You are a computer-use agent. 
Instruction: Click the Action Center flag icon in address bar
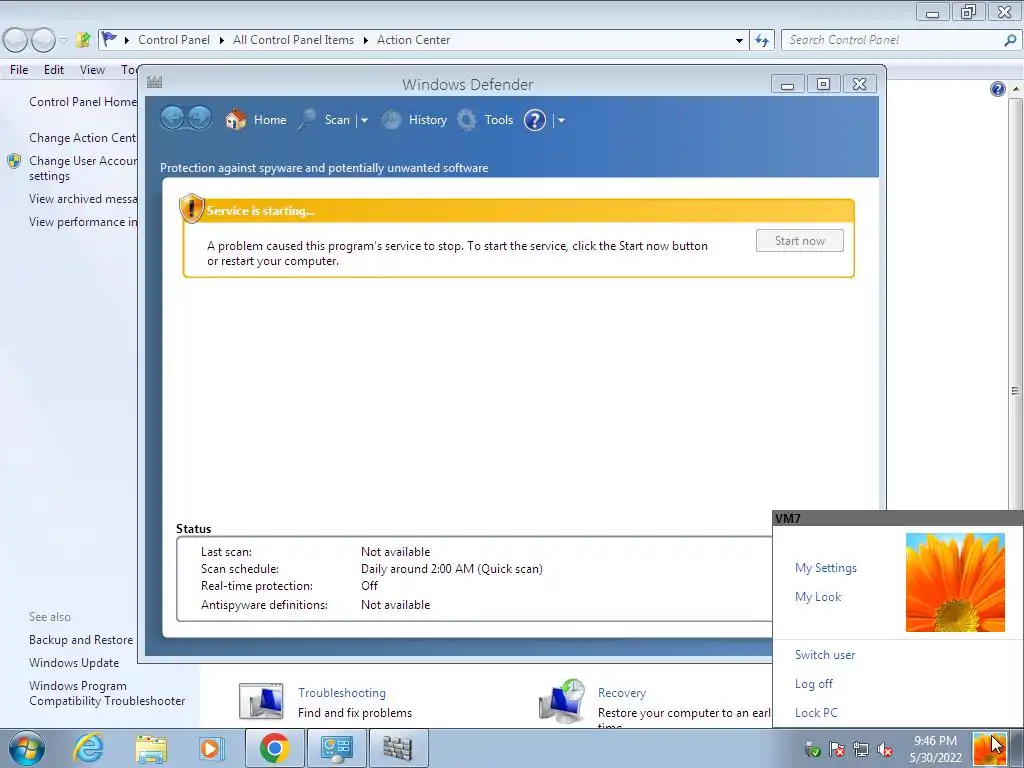point(110,39)
